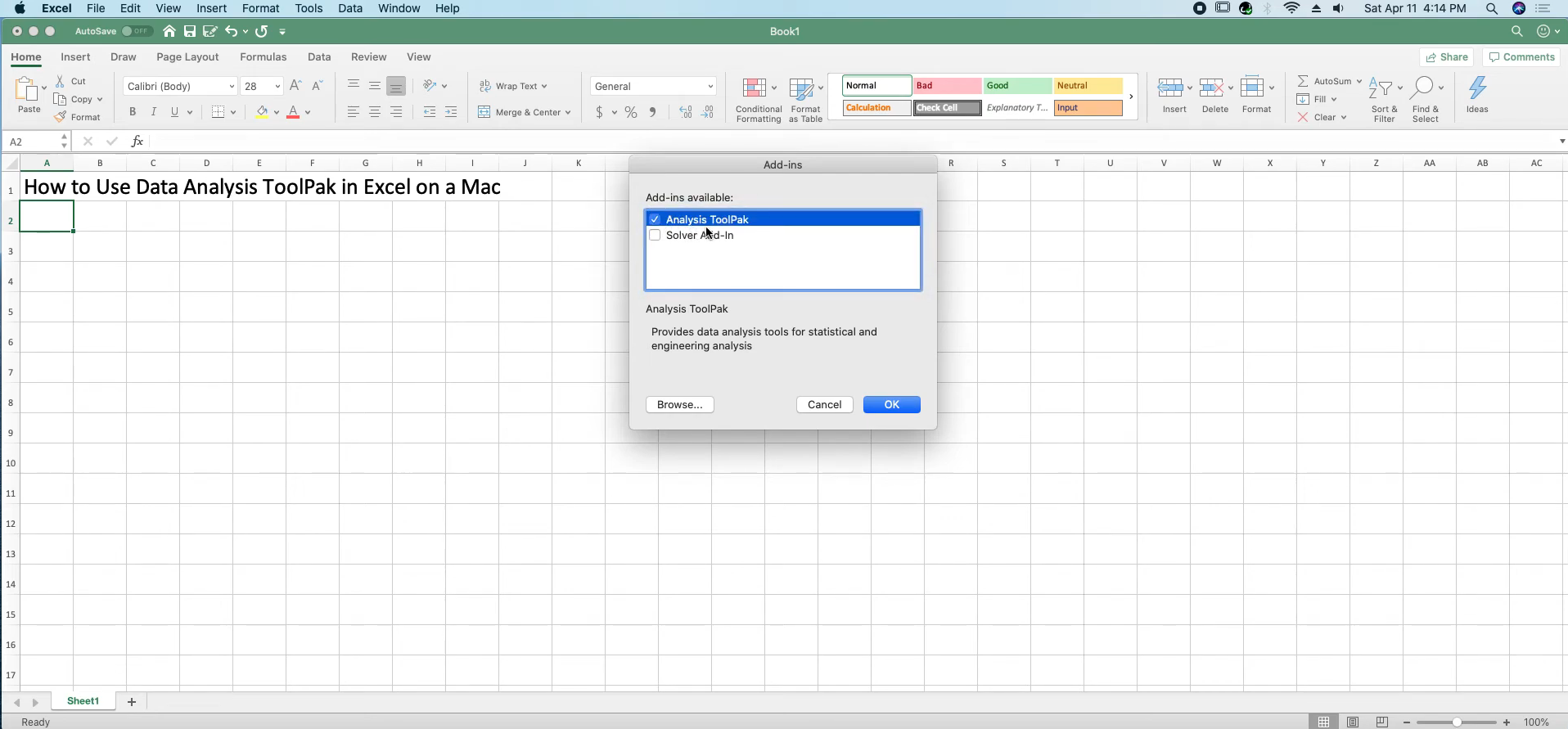This screenshot has width=1568, height=729.
Task: Select the Sheet1 tab
Action: coord(83,701)
